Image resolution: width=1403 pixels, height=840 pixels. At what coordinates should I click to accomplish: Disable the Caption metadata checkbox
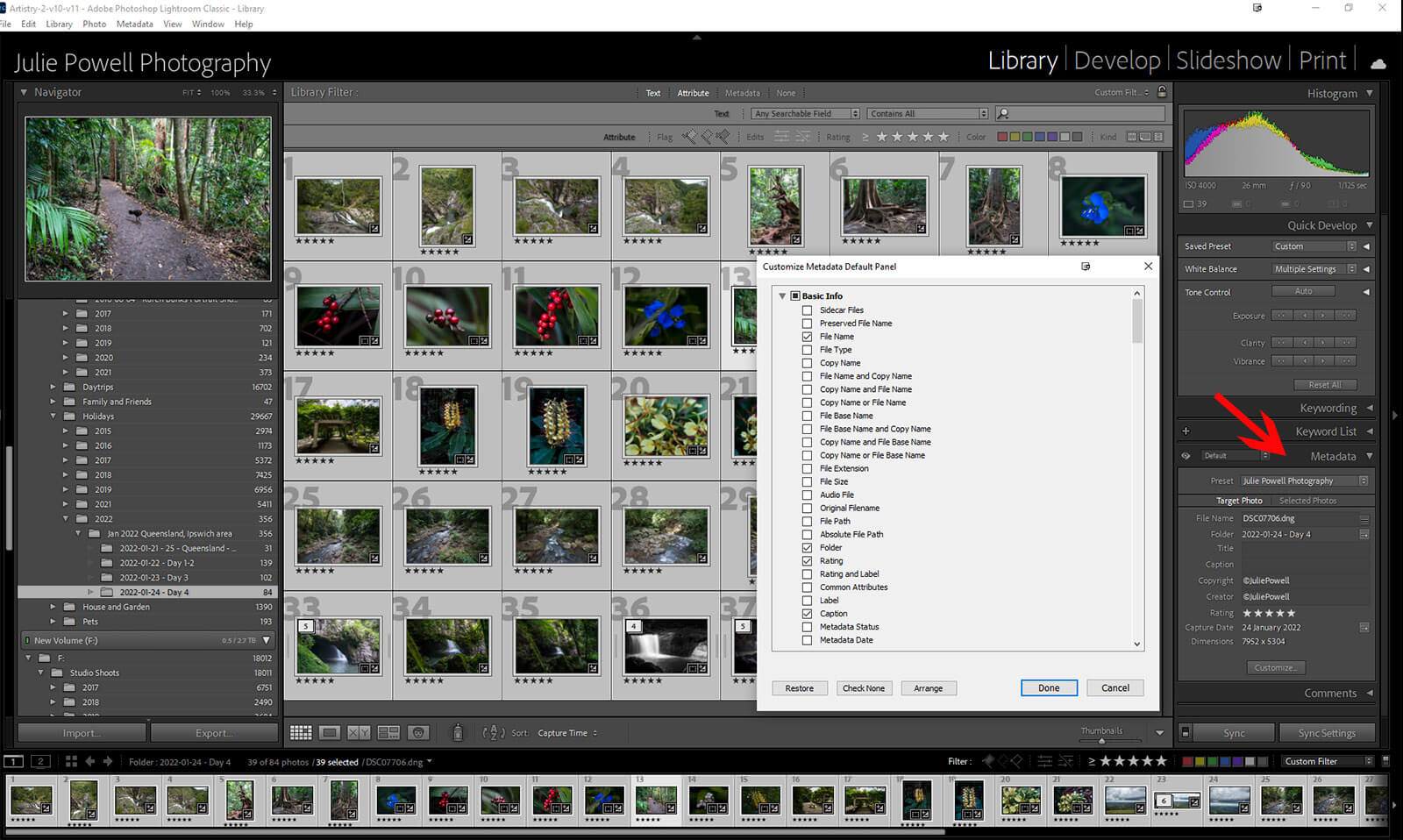tap(807, 614)
